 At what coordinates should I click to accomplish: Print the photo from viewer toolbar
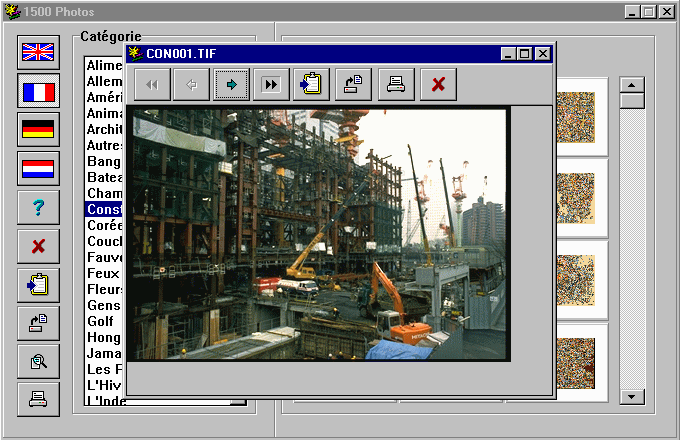(x=396, y=85)
